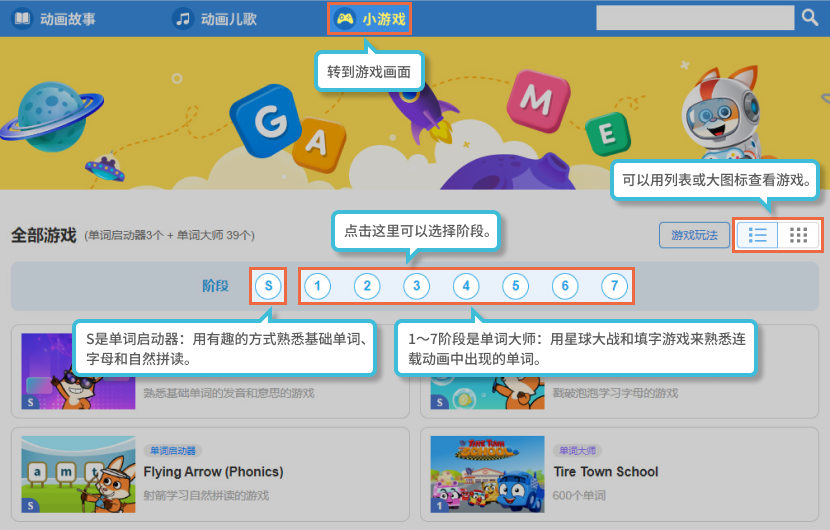Filter games by stage 5
Viewport: 830px width, 530px height.
[515, 287]
